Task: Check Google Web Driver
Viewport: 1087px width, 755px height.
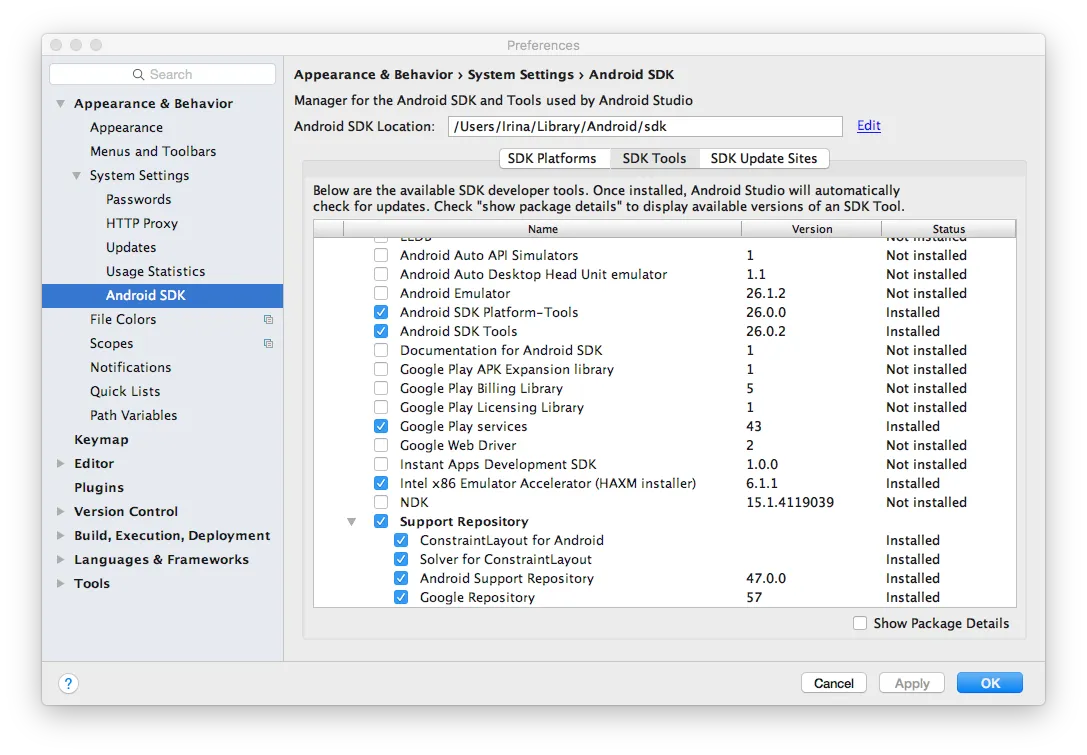Action: click(381, 445)
